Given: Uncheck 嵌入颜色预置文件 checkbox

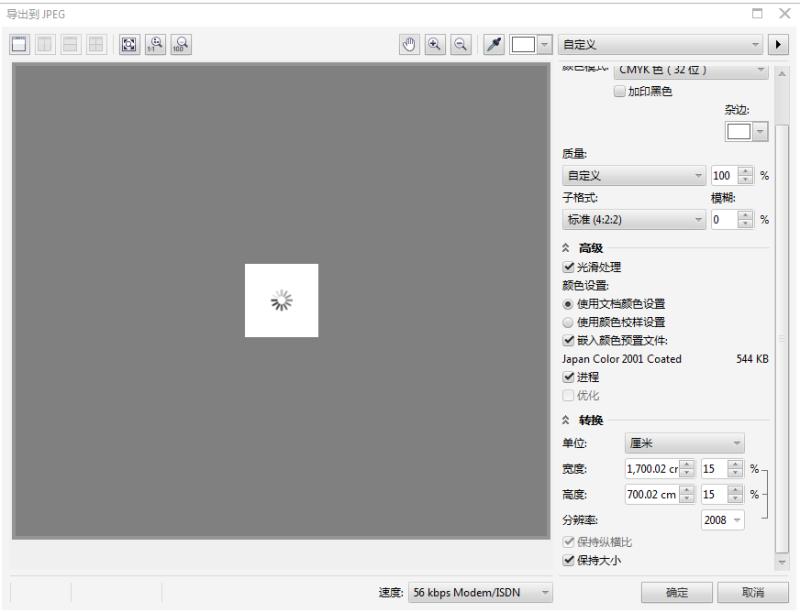Looking at the screenshot, I should 568,340.
